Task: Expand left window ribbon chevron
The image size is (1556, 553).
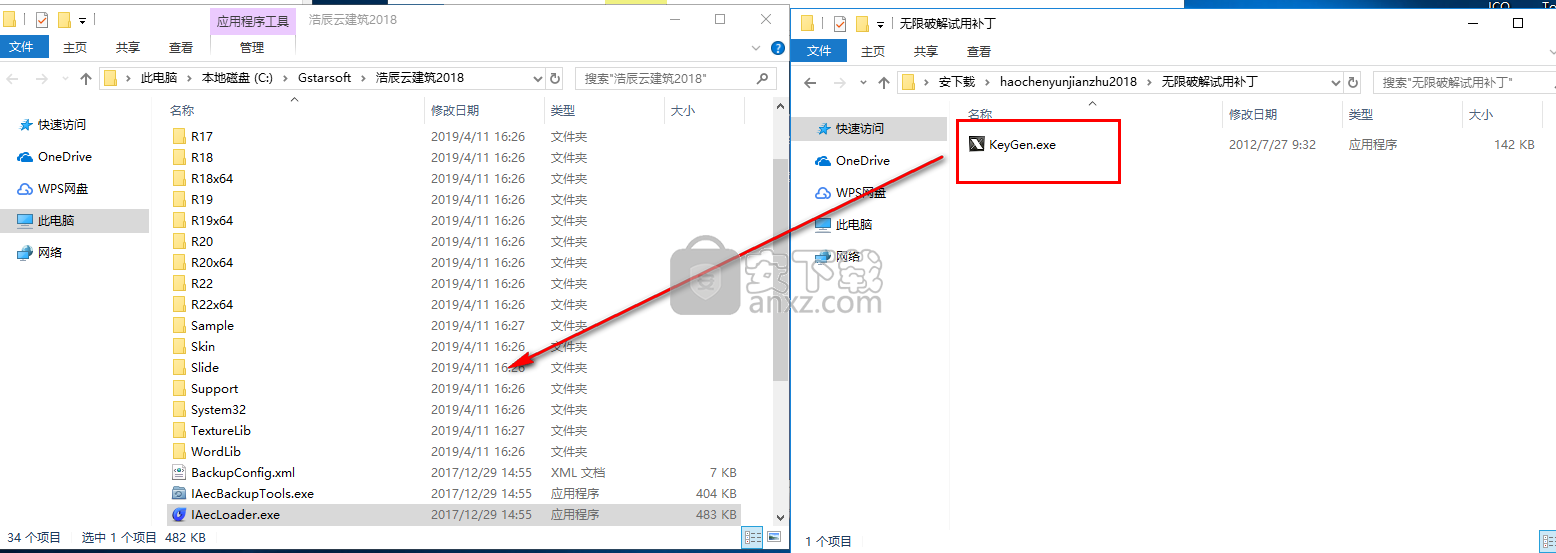Action: click(754, 47)
